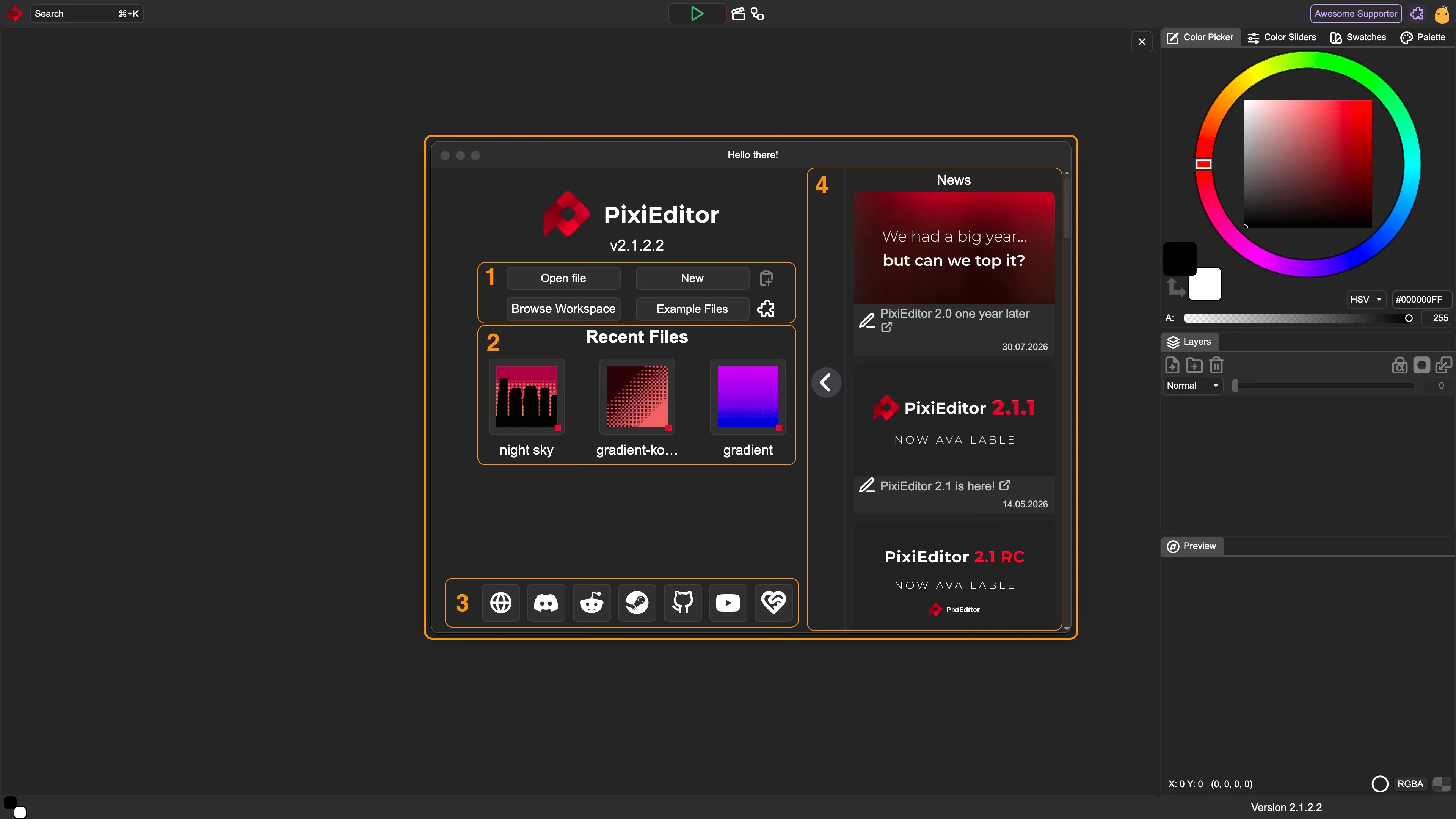Open the Discord icon link

coord(546,602)
